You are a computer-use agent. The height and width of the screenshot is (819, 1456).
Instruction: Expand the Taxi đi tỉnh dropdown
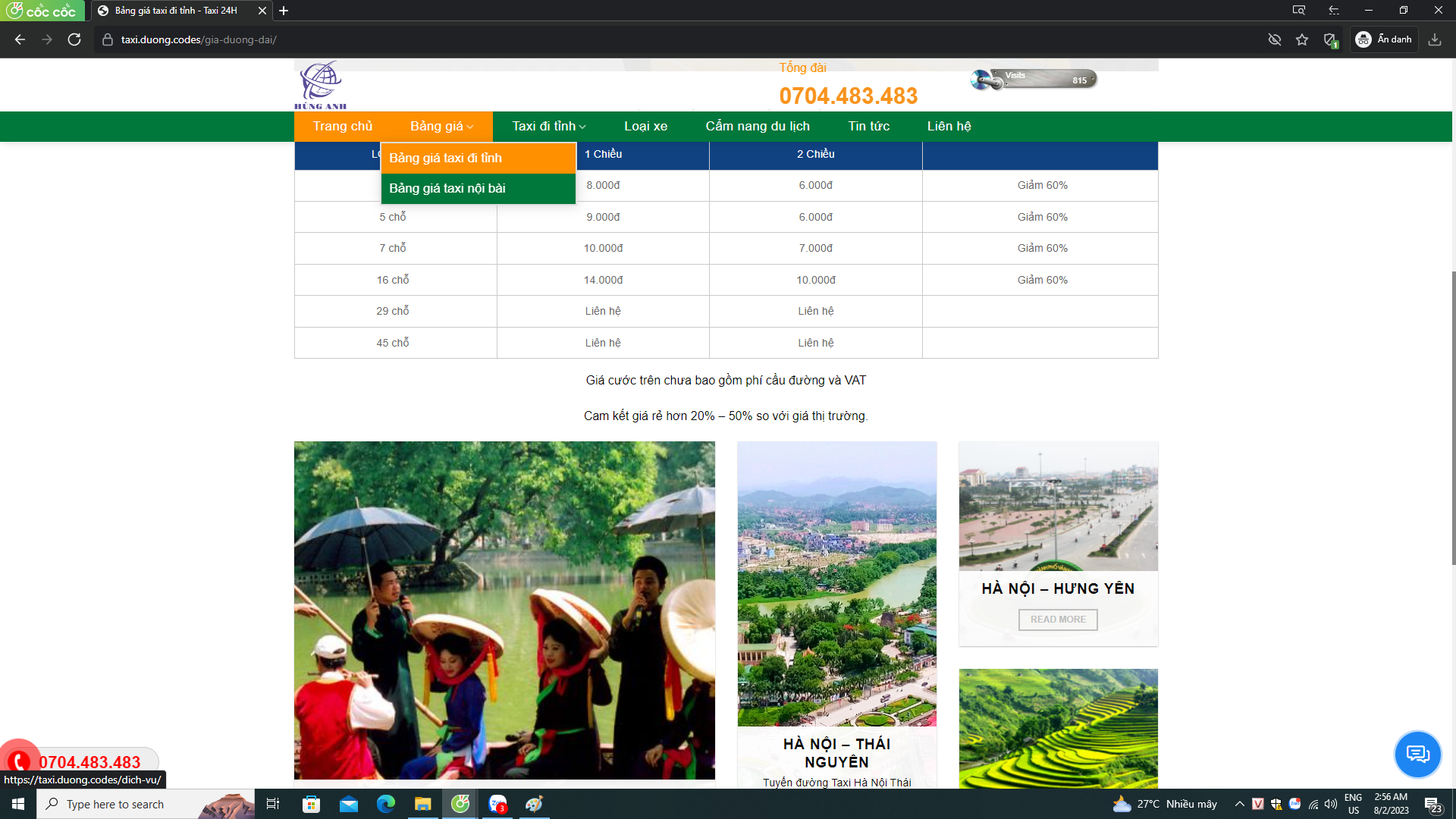pyautogui.click(x=548, y=127)
